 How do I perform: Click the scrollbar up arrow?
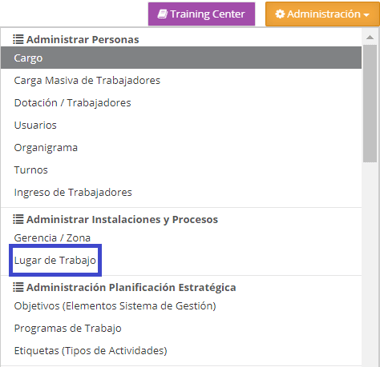[370, 38]
